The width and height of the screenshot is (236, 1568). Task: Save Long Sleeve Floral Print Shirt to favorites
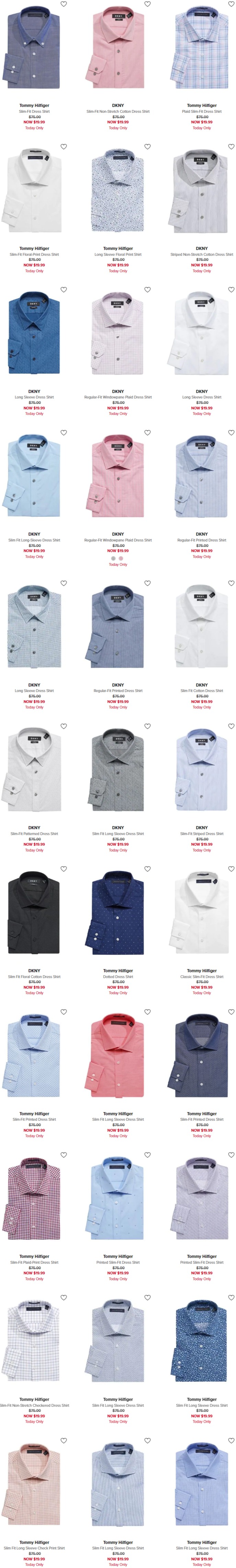pos(147,147)
